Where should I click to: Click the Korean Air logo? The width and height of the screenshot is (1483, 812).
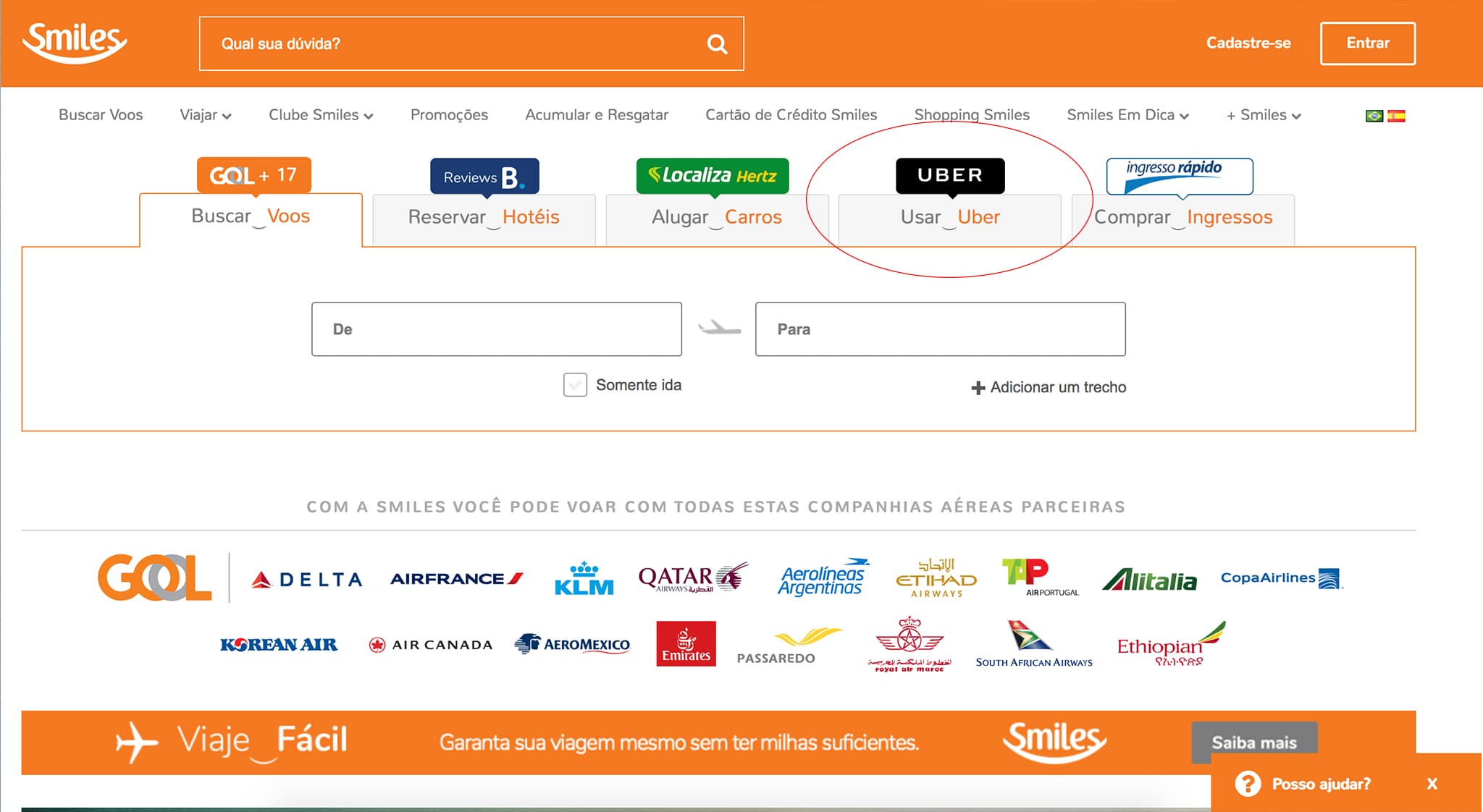click(279, 644)
